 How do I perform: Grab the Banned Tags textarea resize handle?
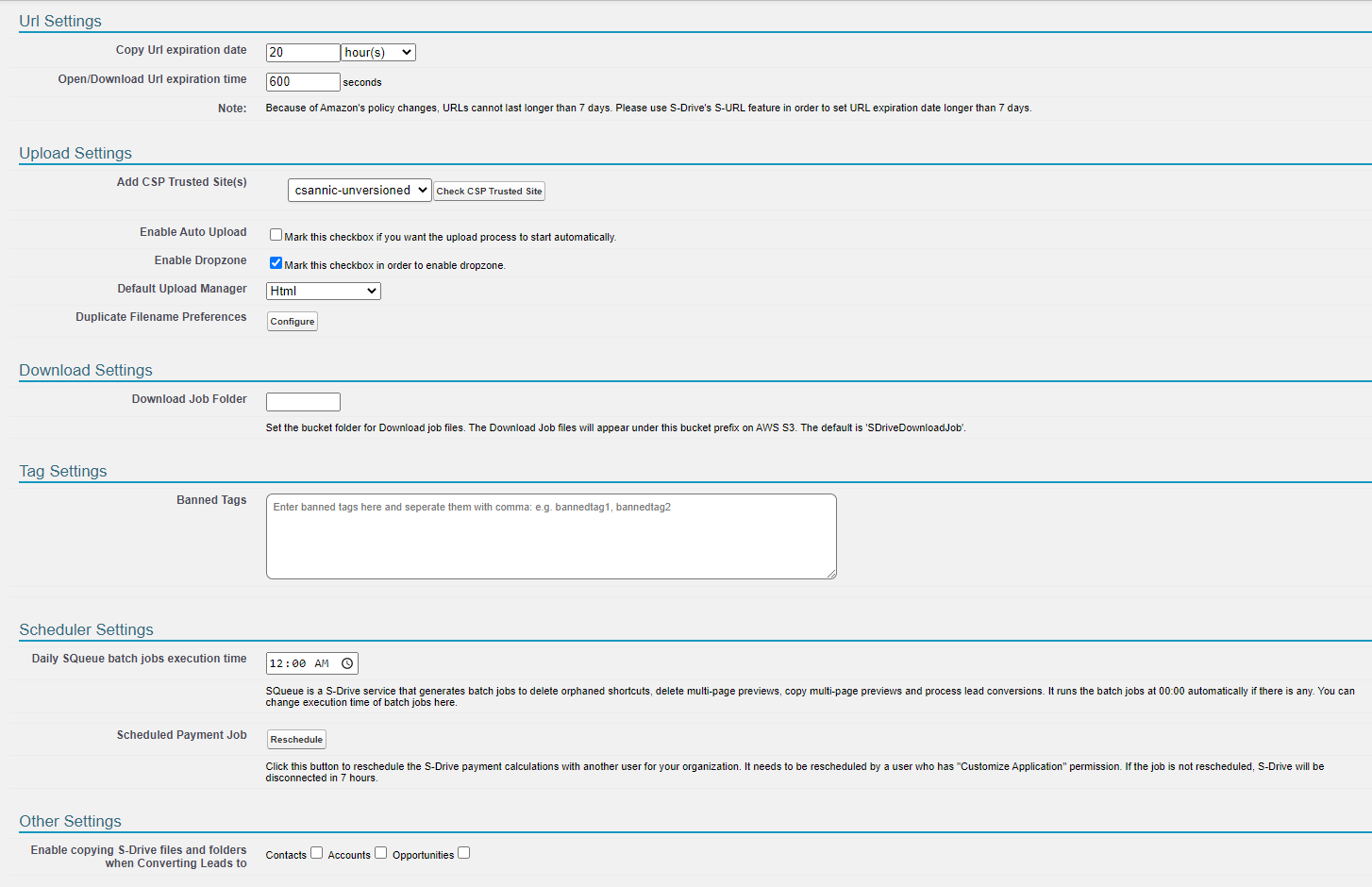[831, 574]
